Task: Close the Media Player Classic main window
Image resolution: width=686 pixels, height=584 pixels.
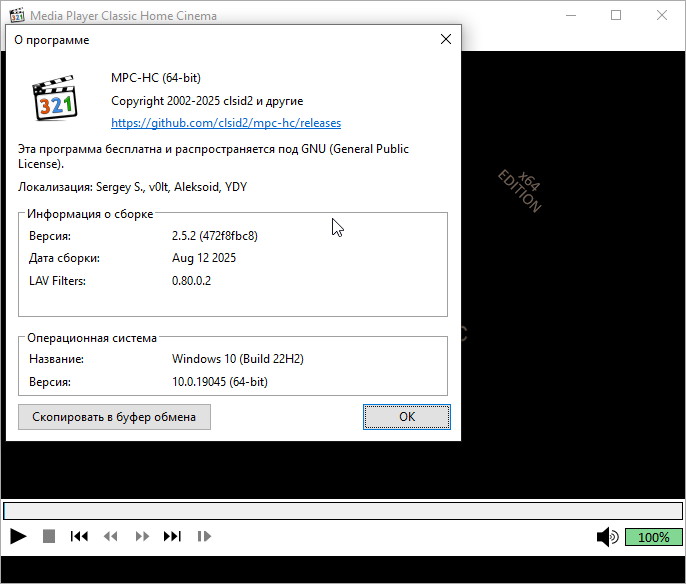Action: point(662,15)
